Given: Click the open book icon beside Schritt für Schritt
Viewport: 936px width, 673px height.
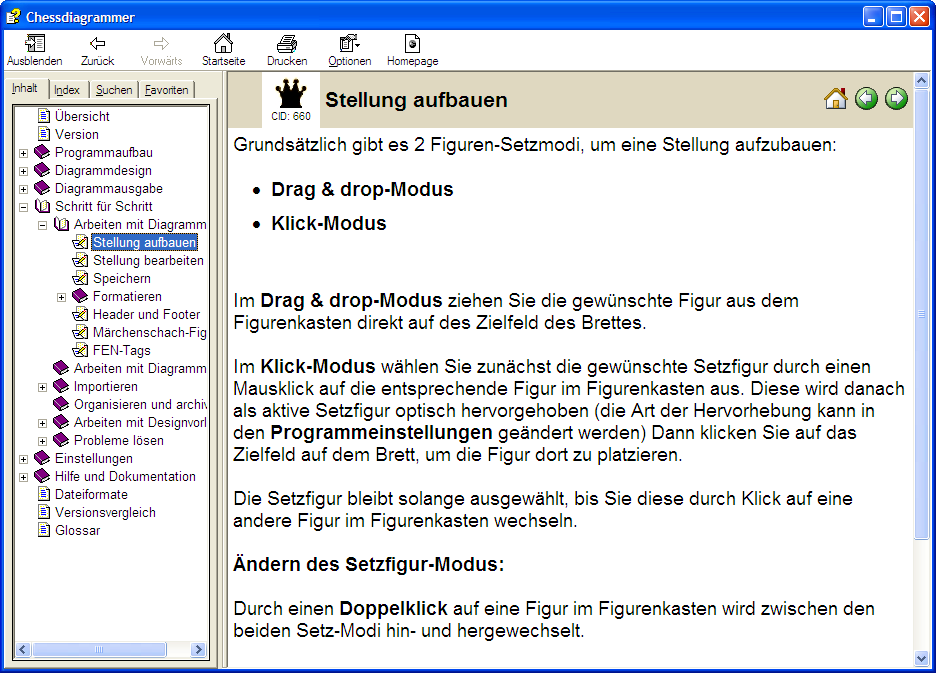Looking at the screenshot, I should pos(42,206).
